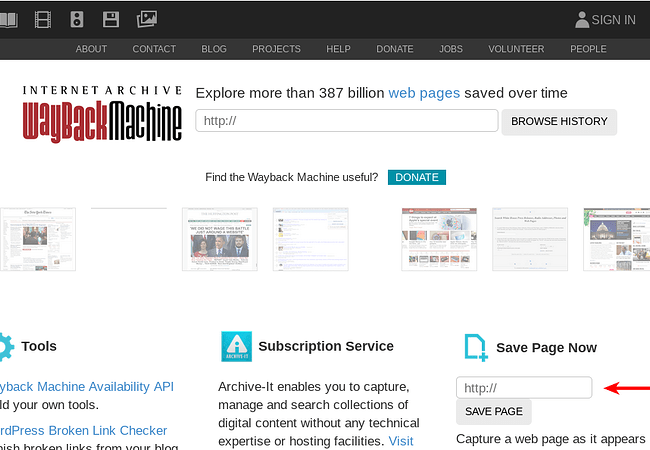Image resolution: width=650 pixels, height=450 pixels.
Task: Focus the Save Page Now URL field
Action: pyautogui.click(x=524, y=388)
